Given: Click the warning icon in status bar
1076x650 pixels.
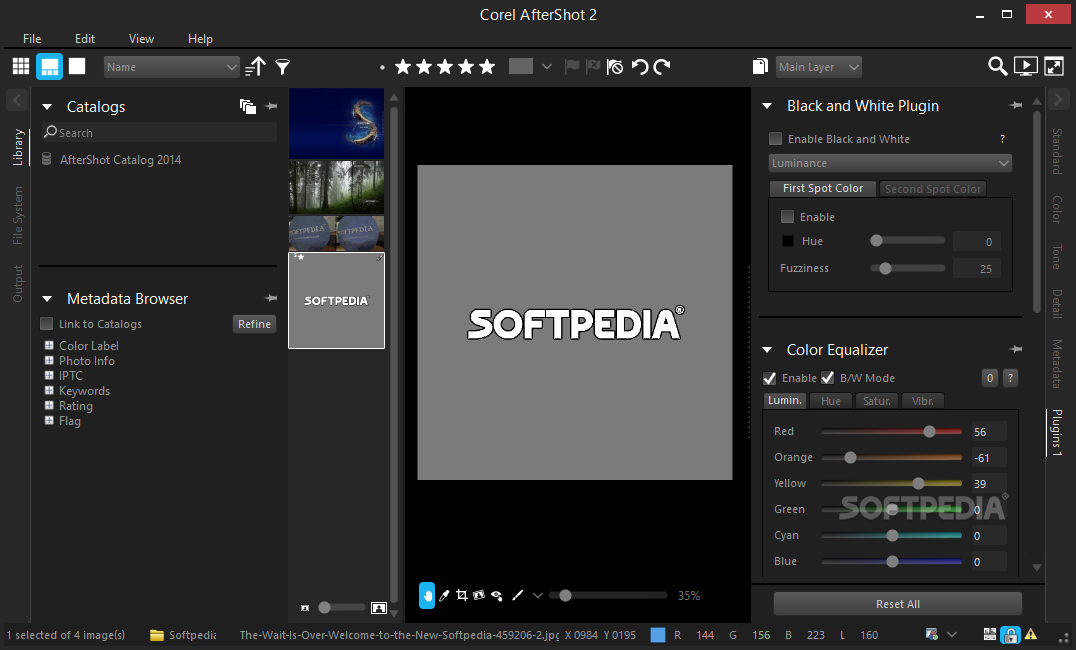Looking at the screenshot, I should point(1031,635).
